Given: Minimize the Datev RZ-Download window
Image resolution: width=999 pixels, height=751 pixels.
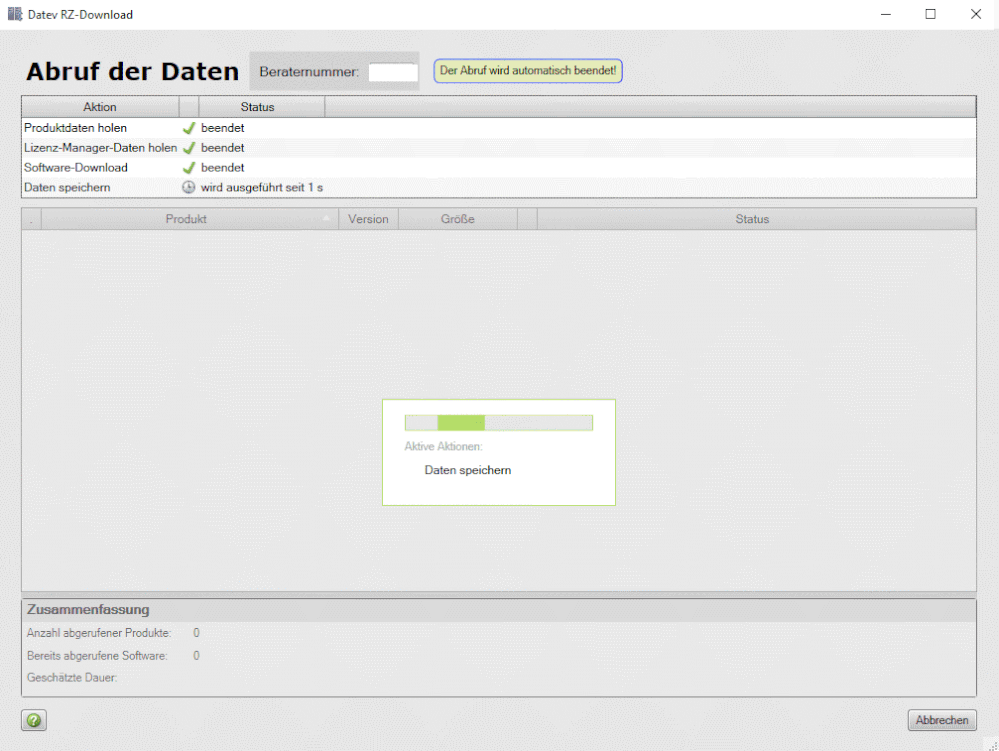Looking at the screenshot, I should pos(886,14).
